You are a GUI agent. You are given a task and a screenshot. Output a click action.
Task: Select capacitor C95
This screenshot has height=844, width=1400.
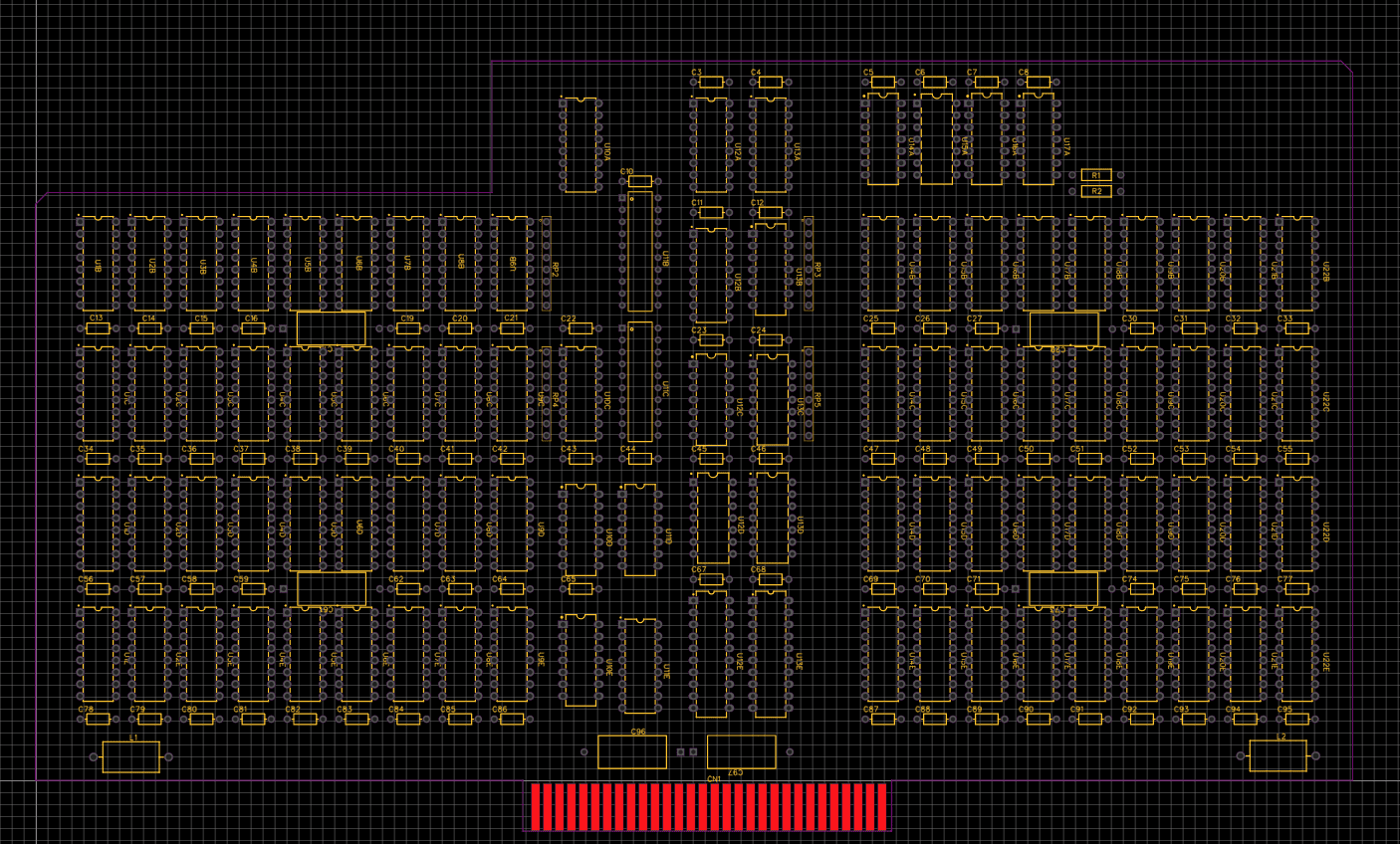pos(1296,719)
